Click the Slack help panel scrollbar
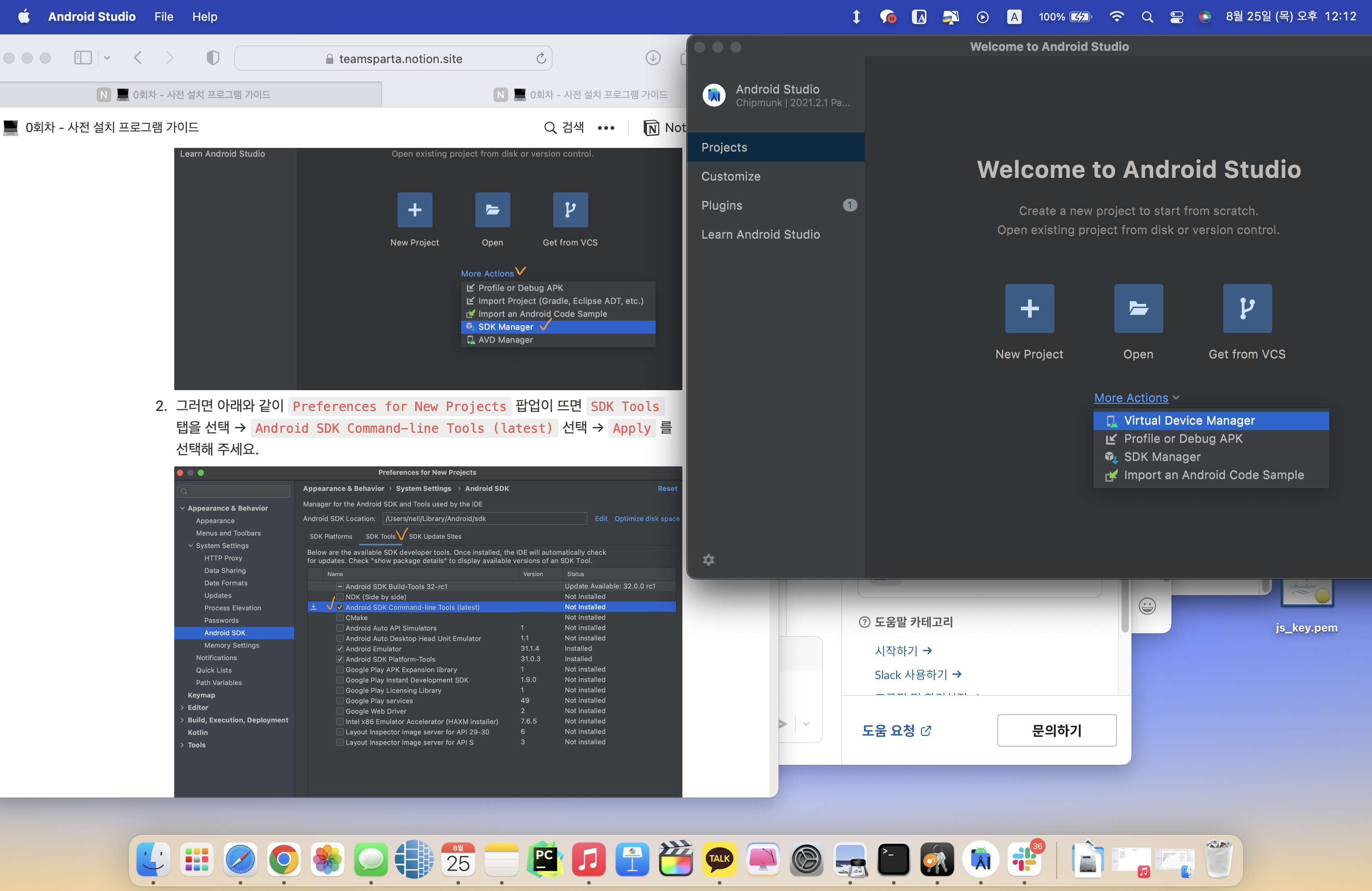 pos(1124,605)
